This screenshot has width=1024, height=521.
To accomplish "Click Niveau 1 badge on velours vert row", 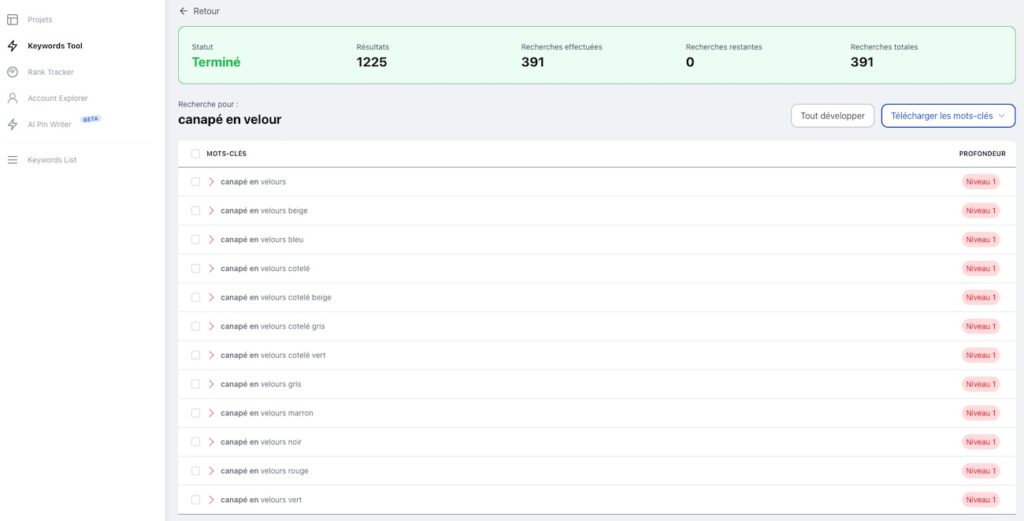I will click(x=980, y=499).
